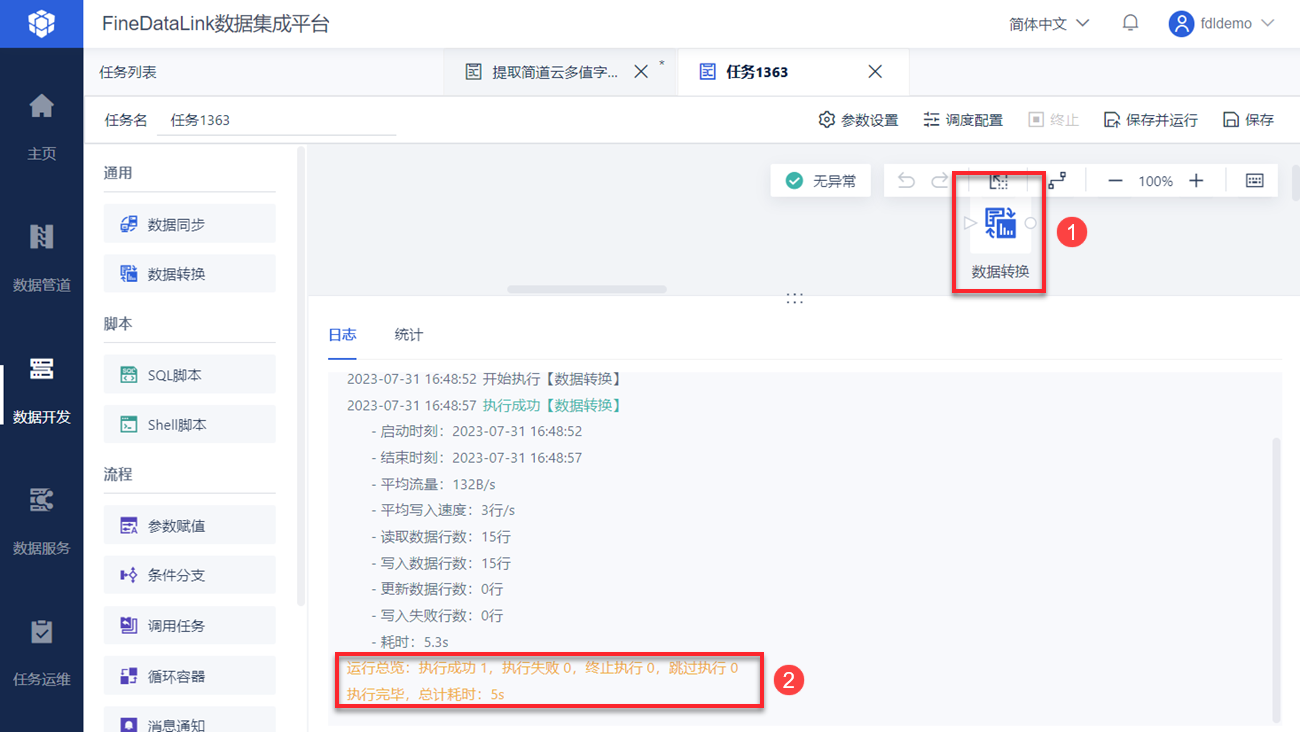Open 数据开发 in the sidebar
This screenshot has width=1300, height=732.
(41, 390)
